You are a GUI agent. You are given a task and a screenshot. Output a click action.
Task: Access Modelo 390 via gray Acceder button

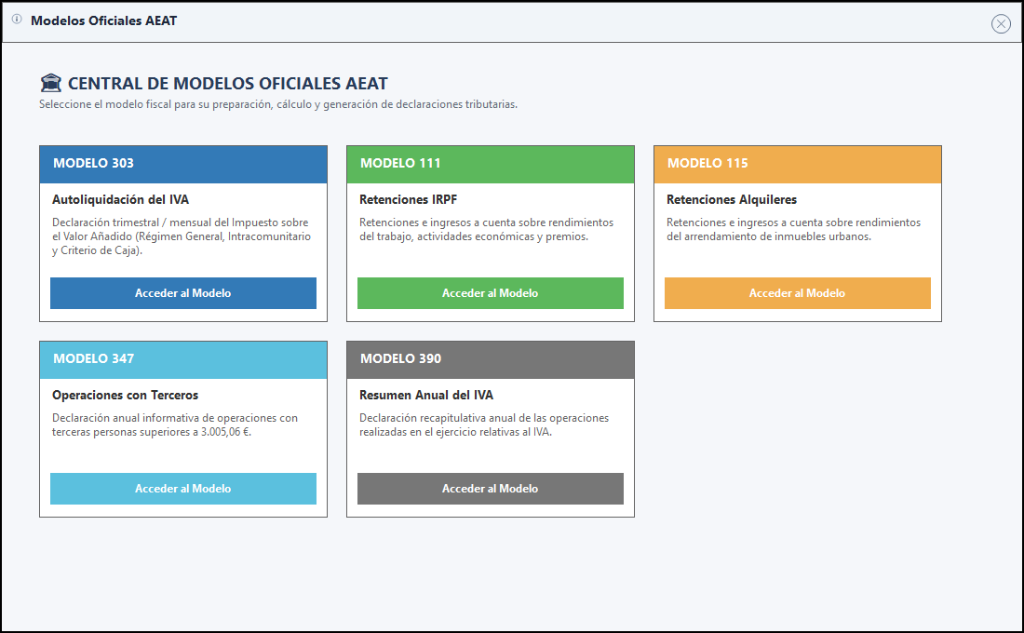coord(490,489)
